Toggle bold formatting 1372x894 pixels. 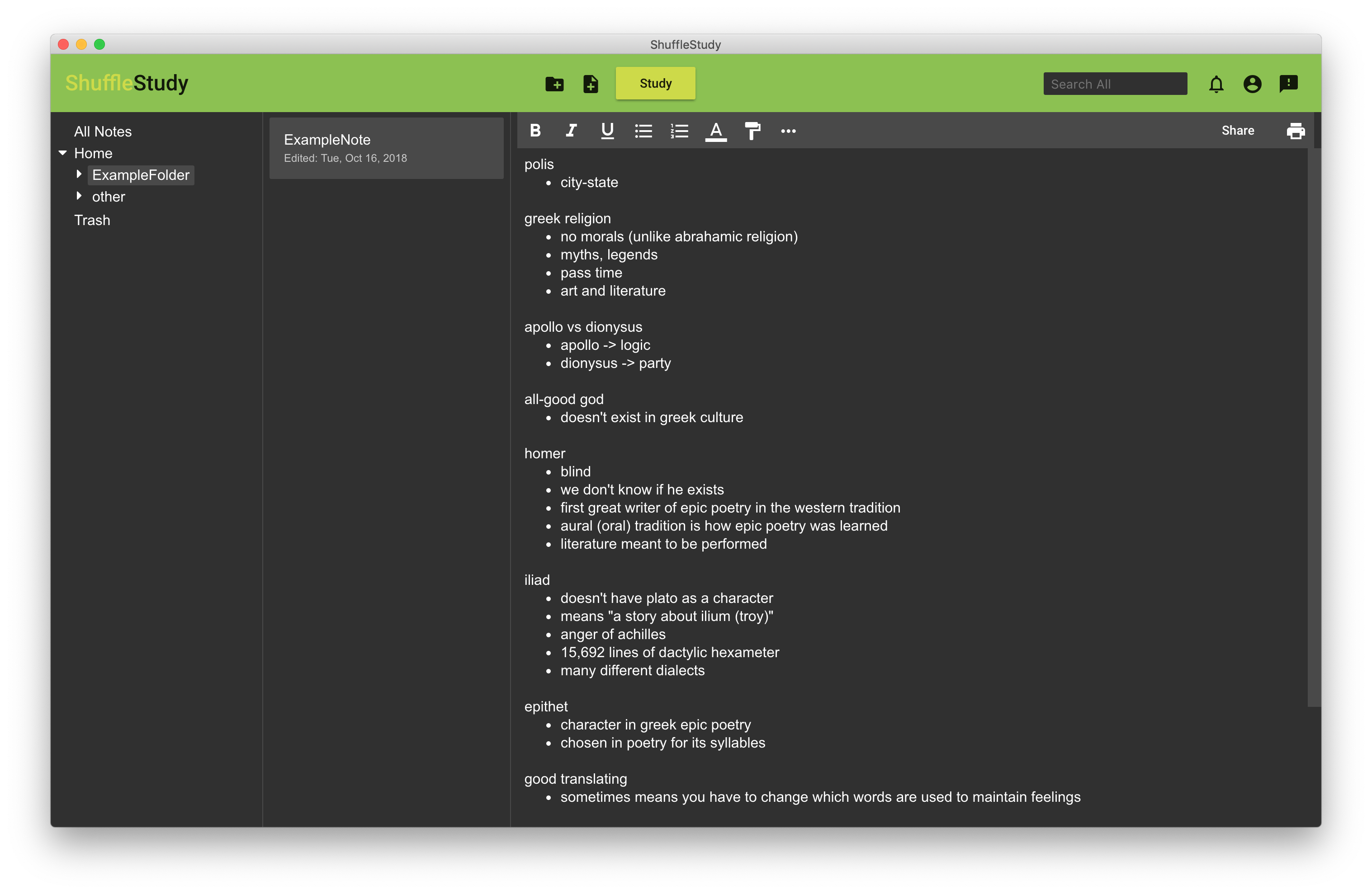[535, 131]
